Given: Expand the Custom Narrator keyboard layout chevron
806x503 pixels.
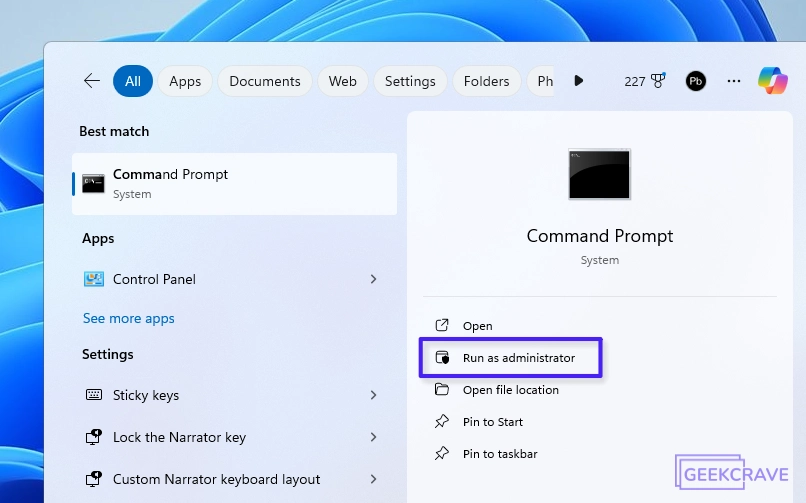Looking at the screenshot, I should pos(374,479).
